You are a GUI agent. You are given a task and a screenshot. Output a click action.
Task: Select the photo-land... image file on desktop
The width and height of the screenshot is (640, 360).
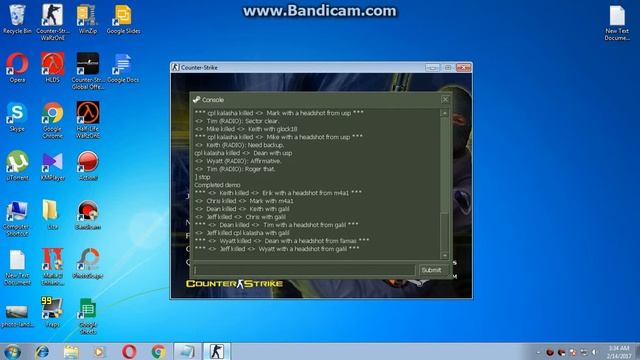[17, 316]
